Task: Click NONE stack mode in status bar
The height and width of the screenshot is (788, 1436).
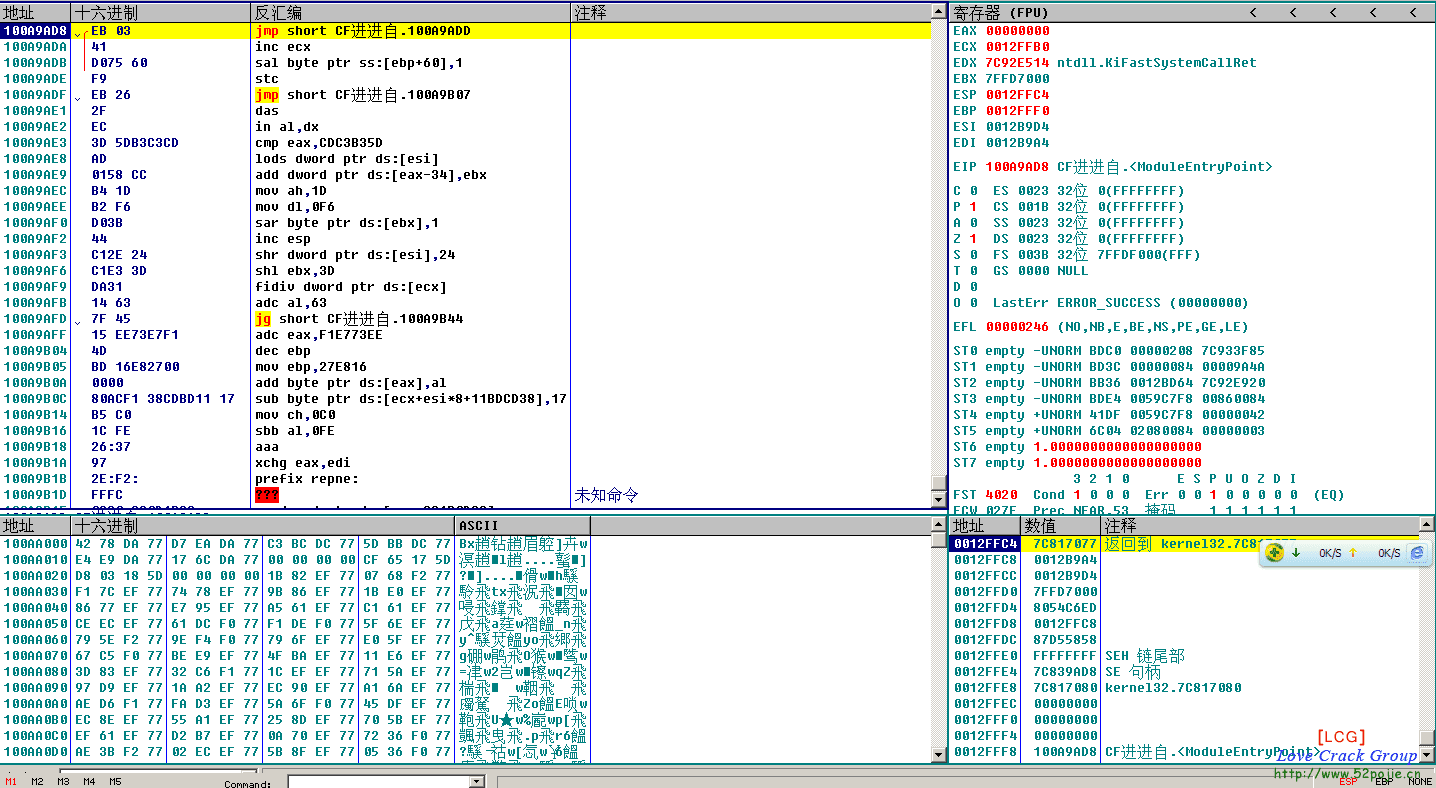Action: [x=1420, y=781]
